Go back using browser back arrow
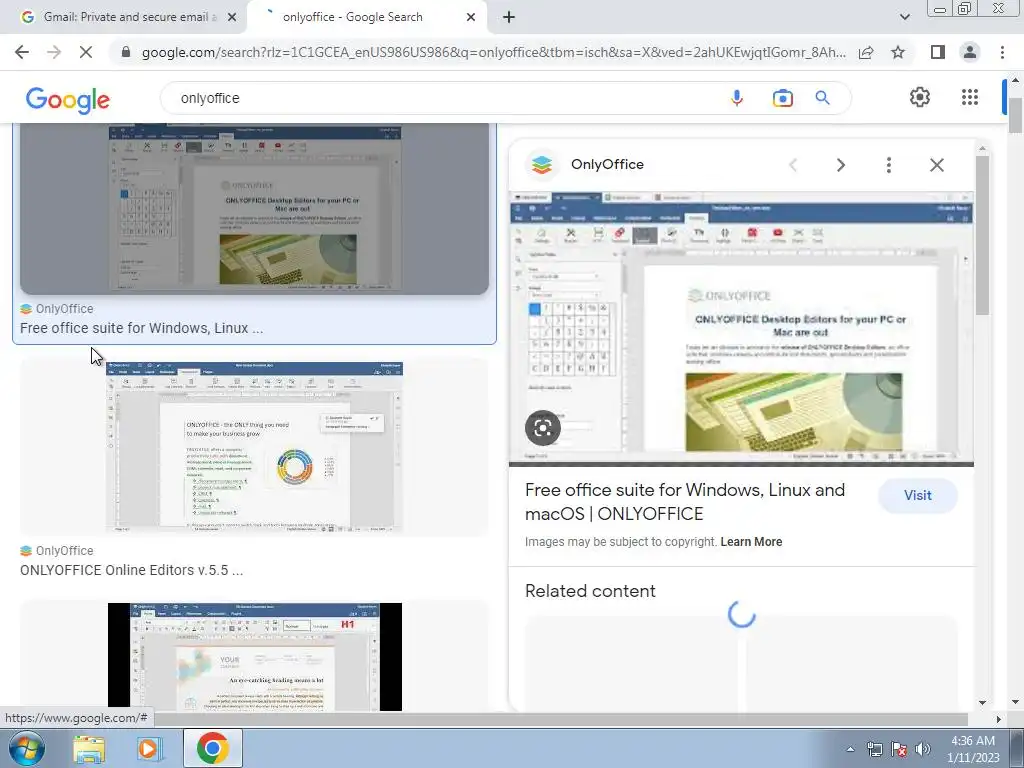Viewport: 1024px width, 768px height. tap(22, 52)
